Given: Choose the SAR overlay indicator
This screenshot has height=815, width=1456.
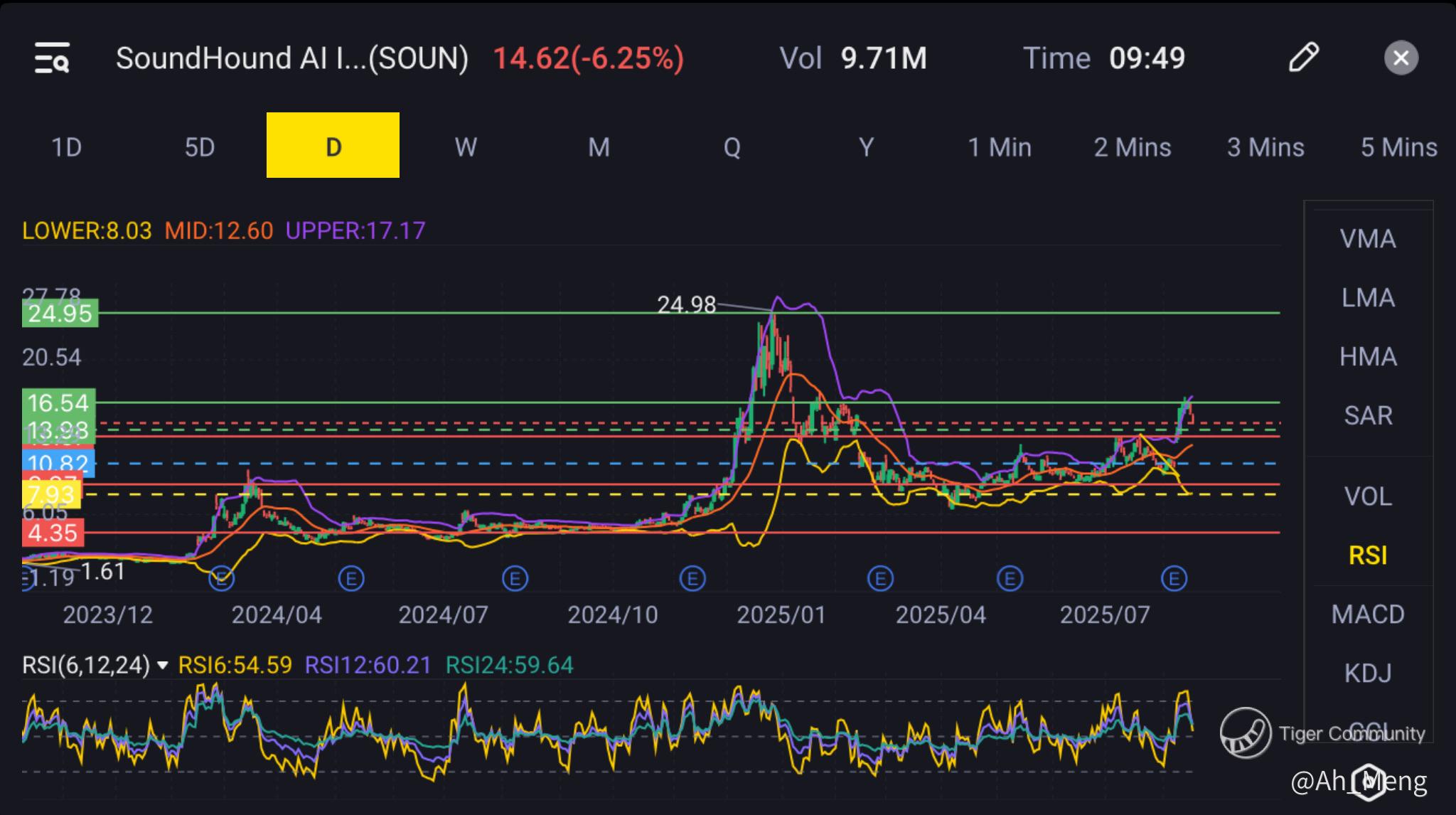Looking at the screenshot, I should click(1368, 415).
